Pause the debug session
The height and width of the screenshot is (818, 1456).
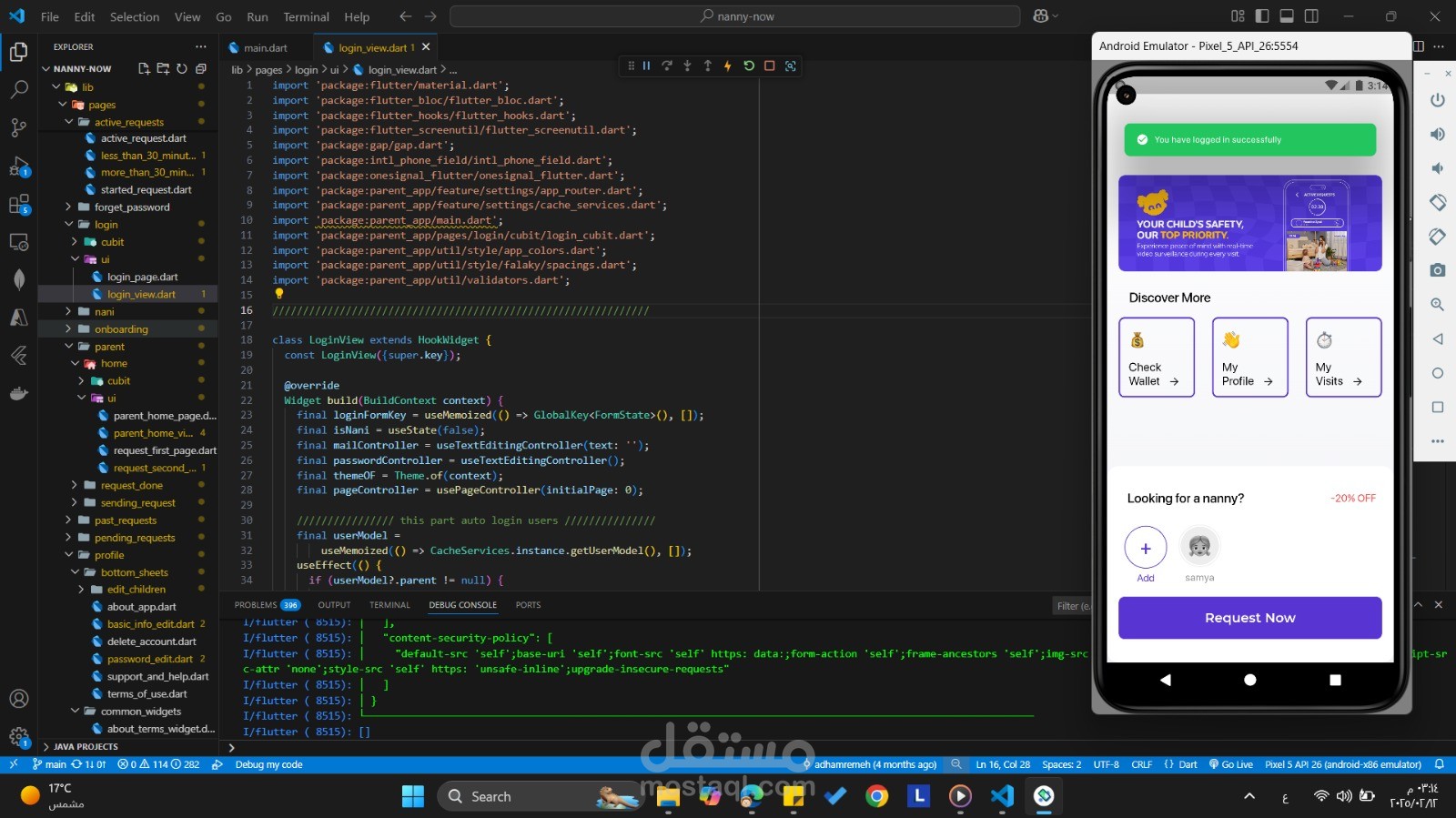point(646,66)
